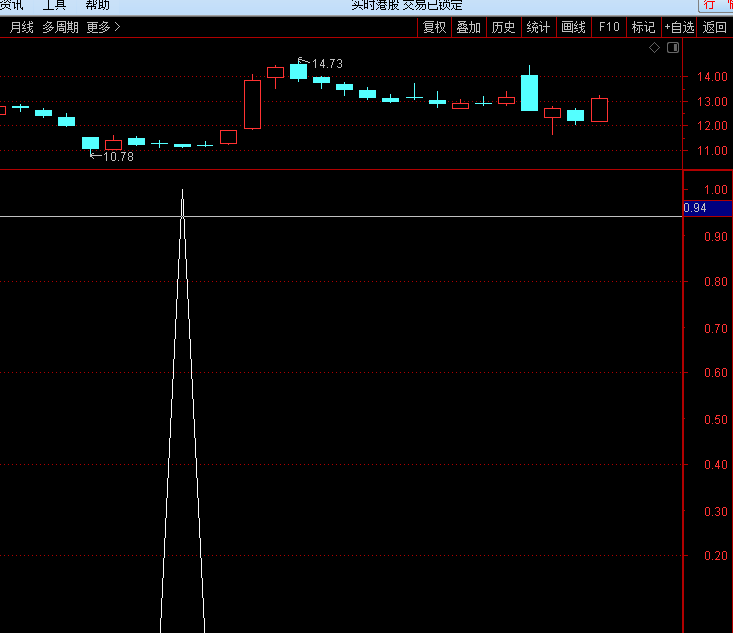The width and height of the screenshot is (733, 633).
Task: Click 0.40 on indicator axis
Action: (x=716, y=465)
